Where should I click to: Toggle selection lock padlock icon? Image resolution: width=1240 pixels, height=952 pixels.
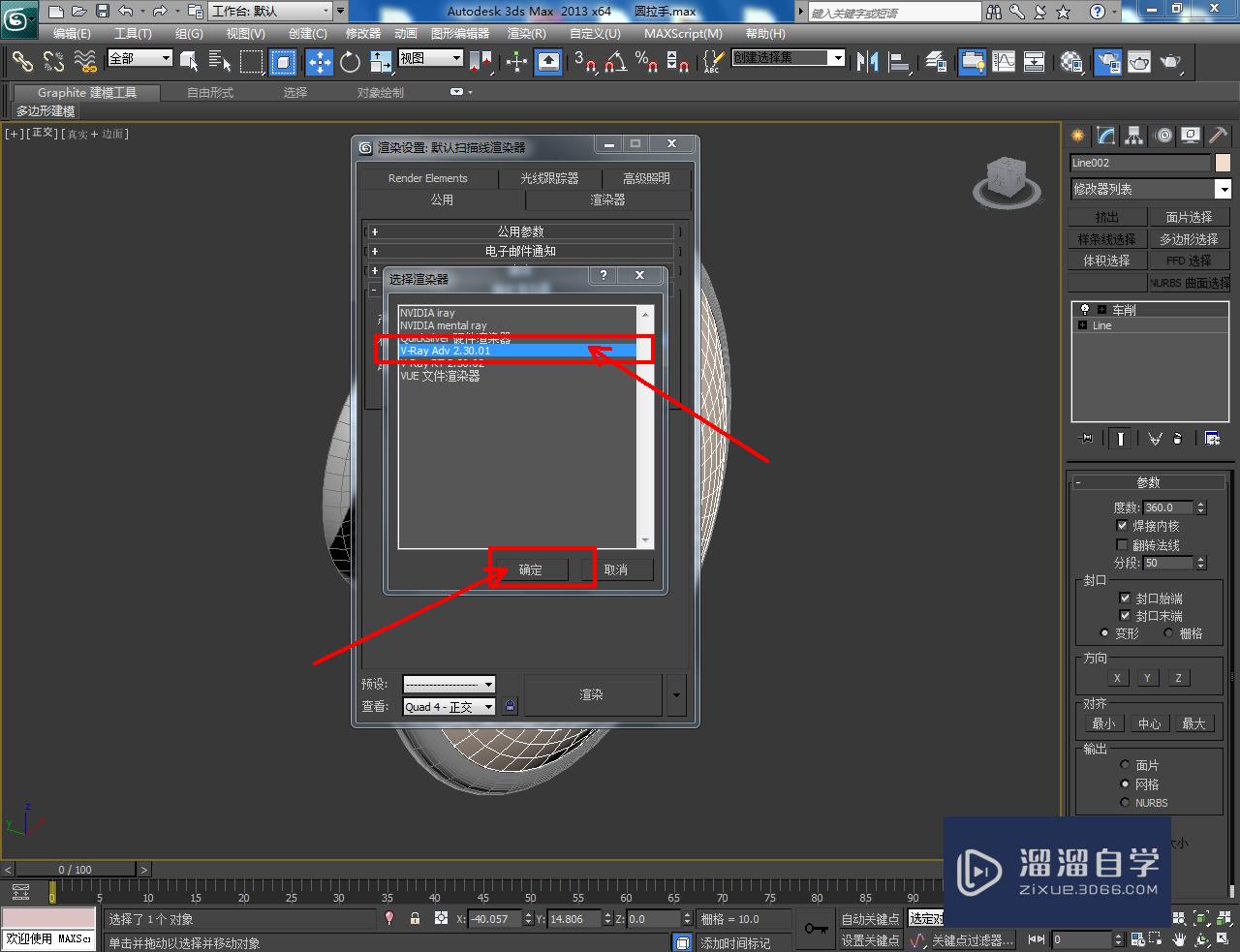[x=415, y=918]
